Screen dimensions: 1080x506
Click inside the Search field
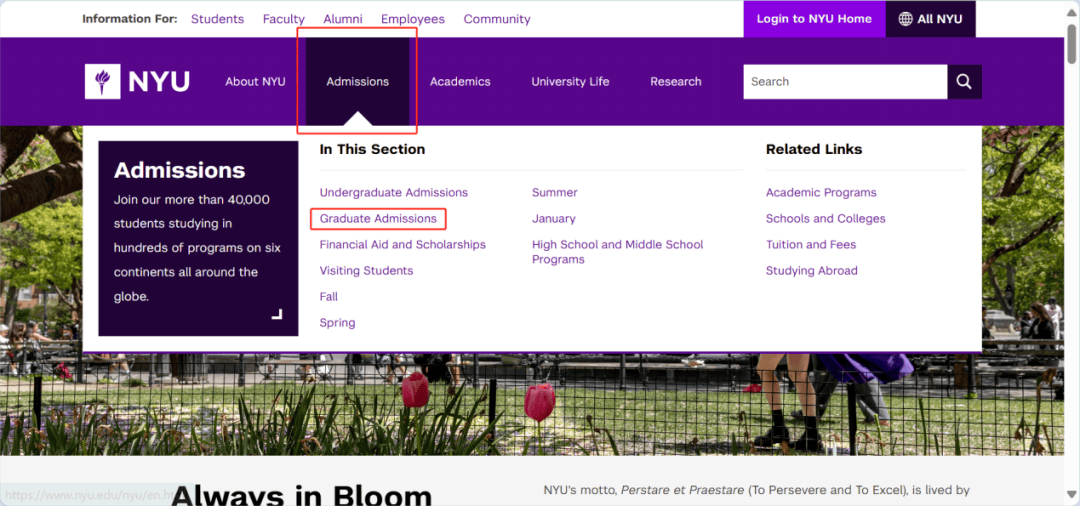click(845, 82)
